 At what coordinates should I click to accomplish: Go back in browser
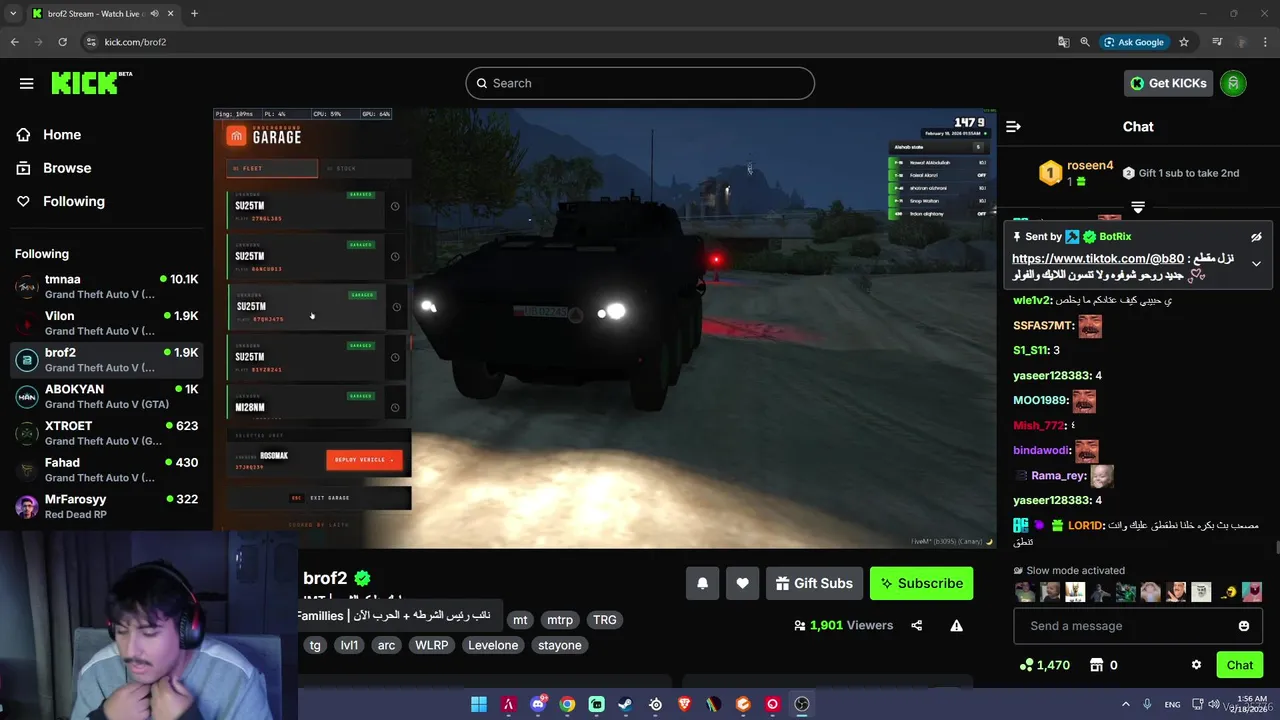click(x=15, y=42)
